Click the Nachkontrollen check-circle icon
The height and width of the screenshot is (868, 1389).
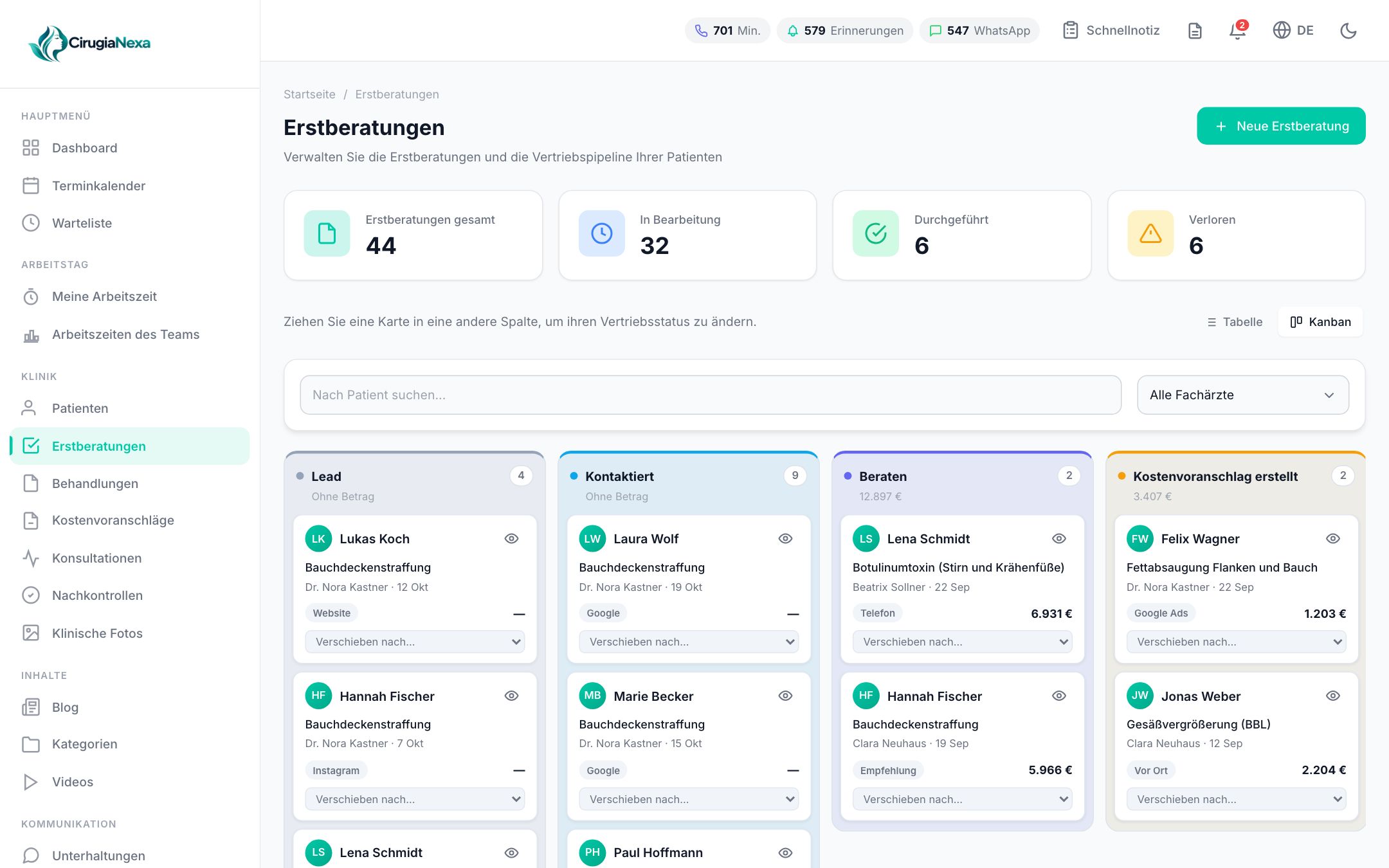point(31,595)
